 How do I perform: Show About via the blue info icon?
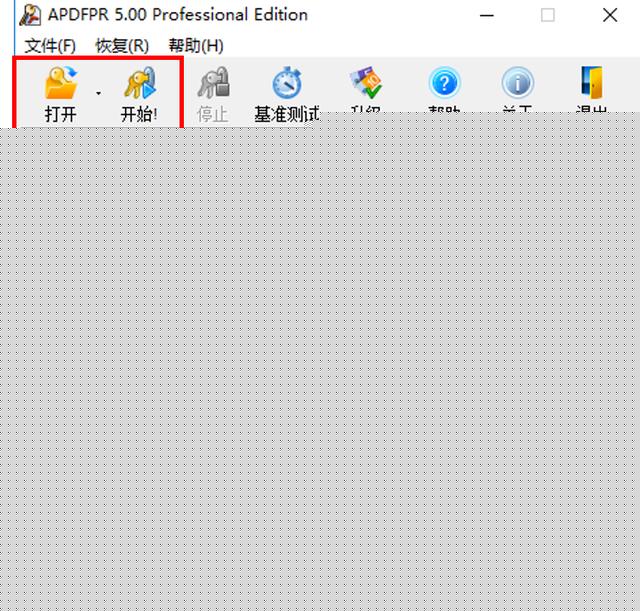pyautogui.click(x=518, y=83)
